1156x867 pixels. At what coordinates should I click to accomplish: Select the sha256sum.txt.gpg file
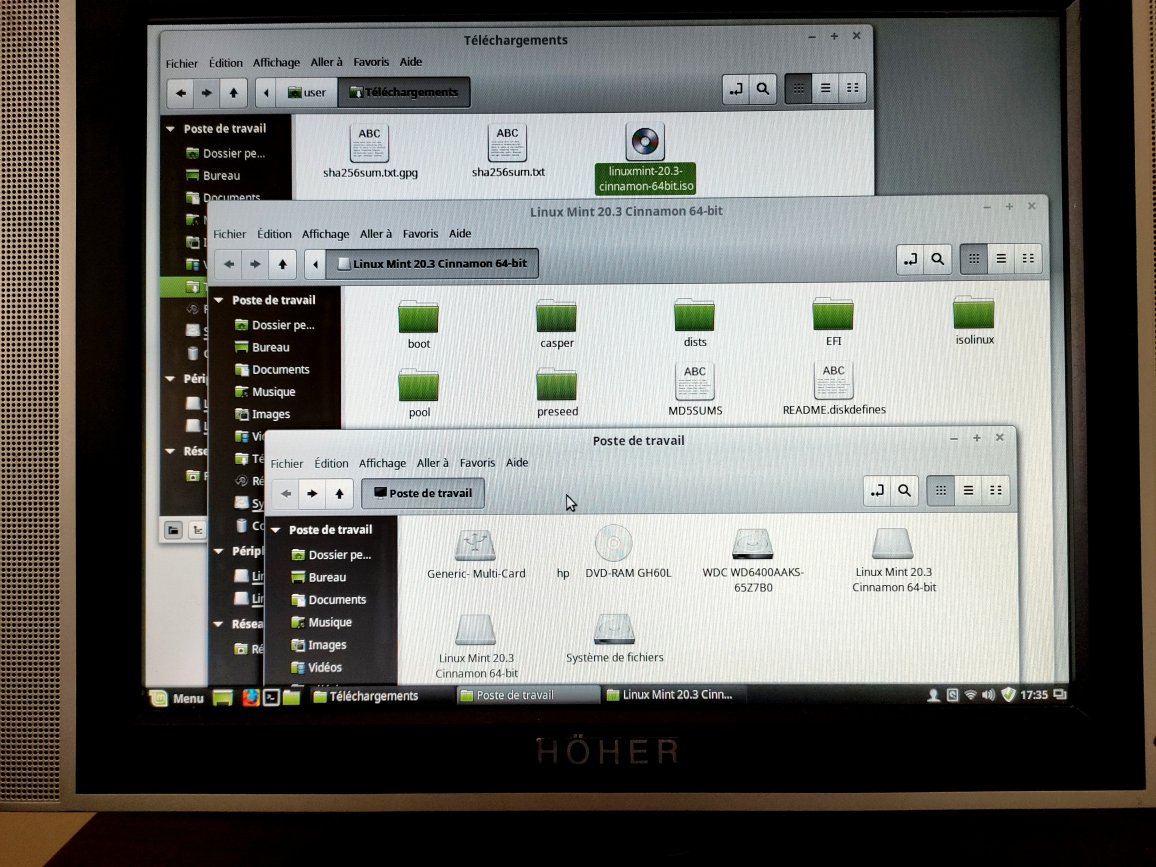point(370,152)
